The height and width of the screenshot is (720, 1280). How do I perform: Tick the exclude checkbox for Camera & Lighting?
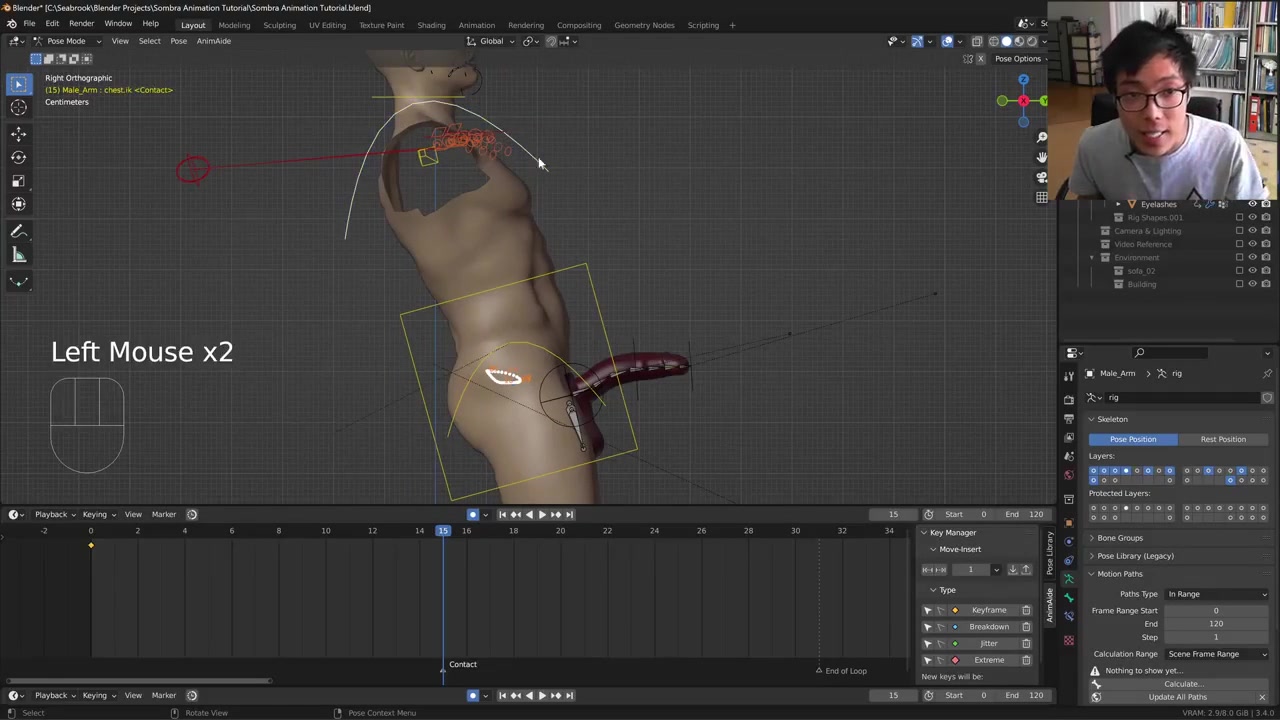[1239, 231]
